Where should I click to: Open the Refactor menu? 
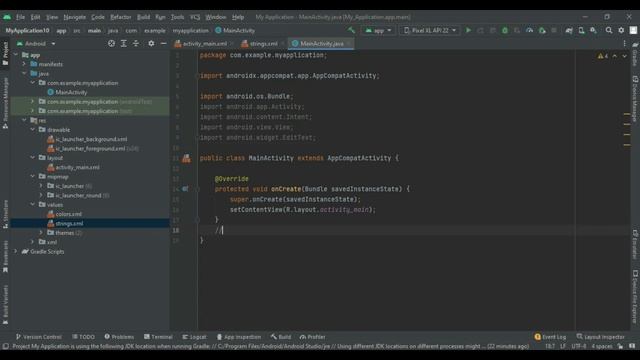point(121,17)
